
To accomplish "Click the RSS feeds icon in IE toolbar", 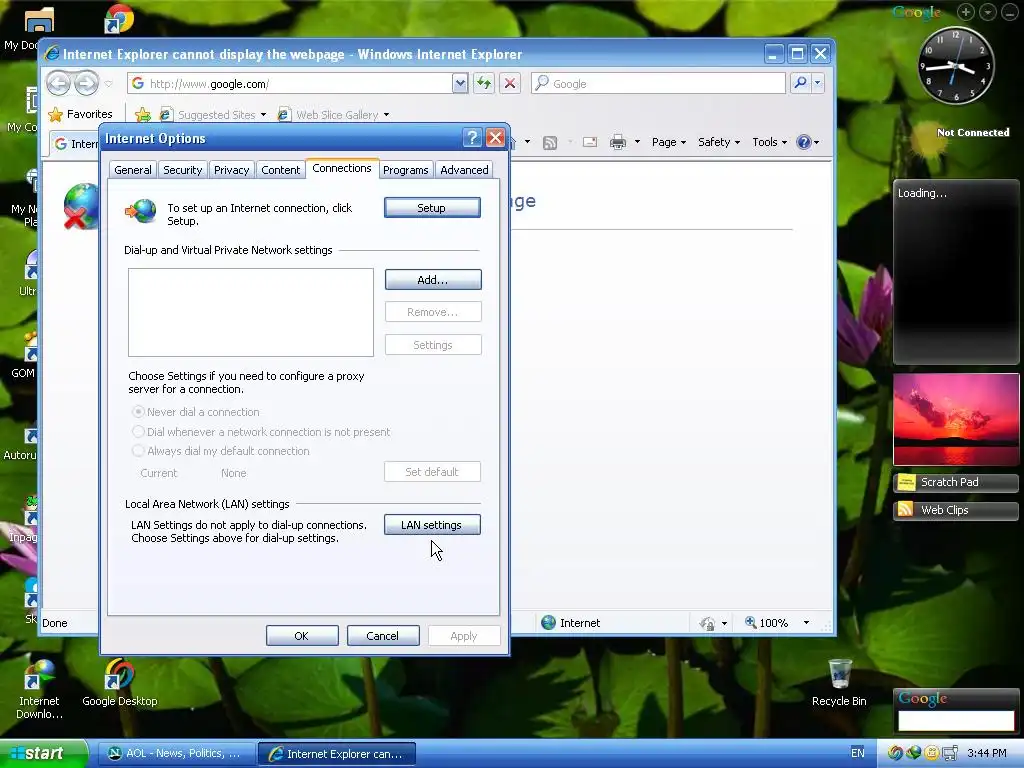I will point(550,142).
